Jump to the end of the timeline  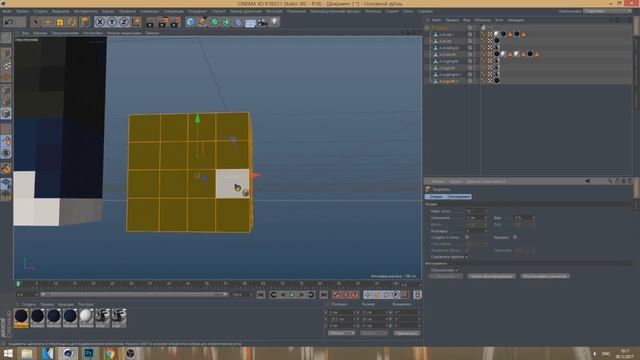click(x=324, y=295)
